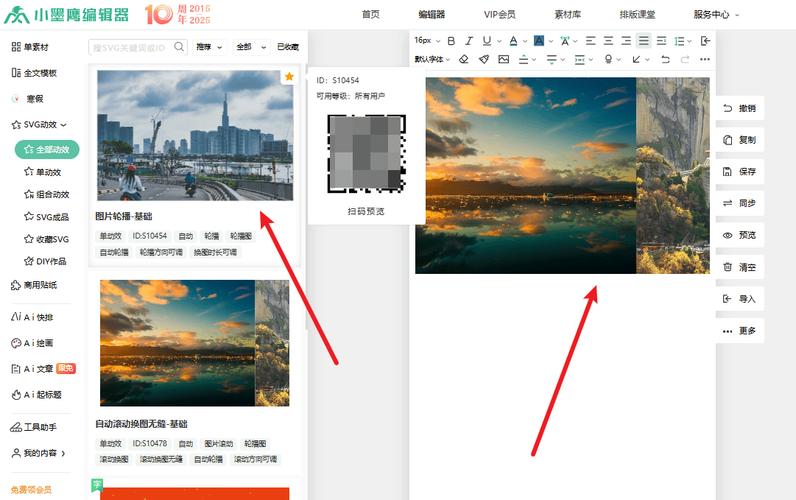Undo using the toolbar arrow icon
Screen dimensions: 796x500
coord(665,59)
